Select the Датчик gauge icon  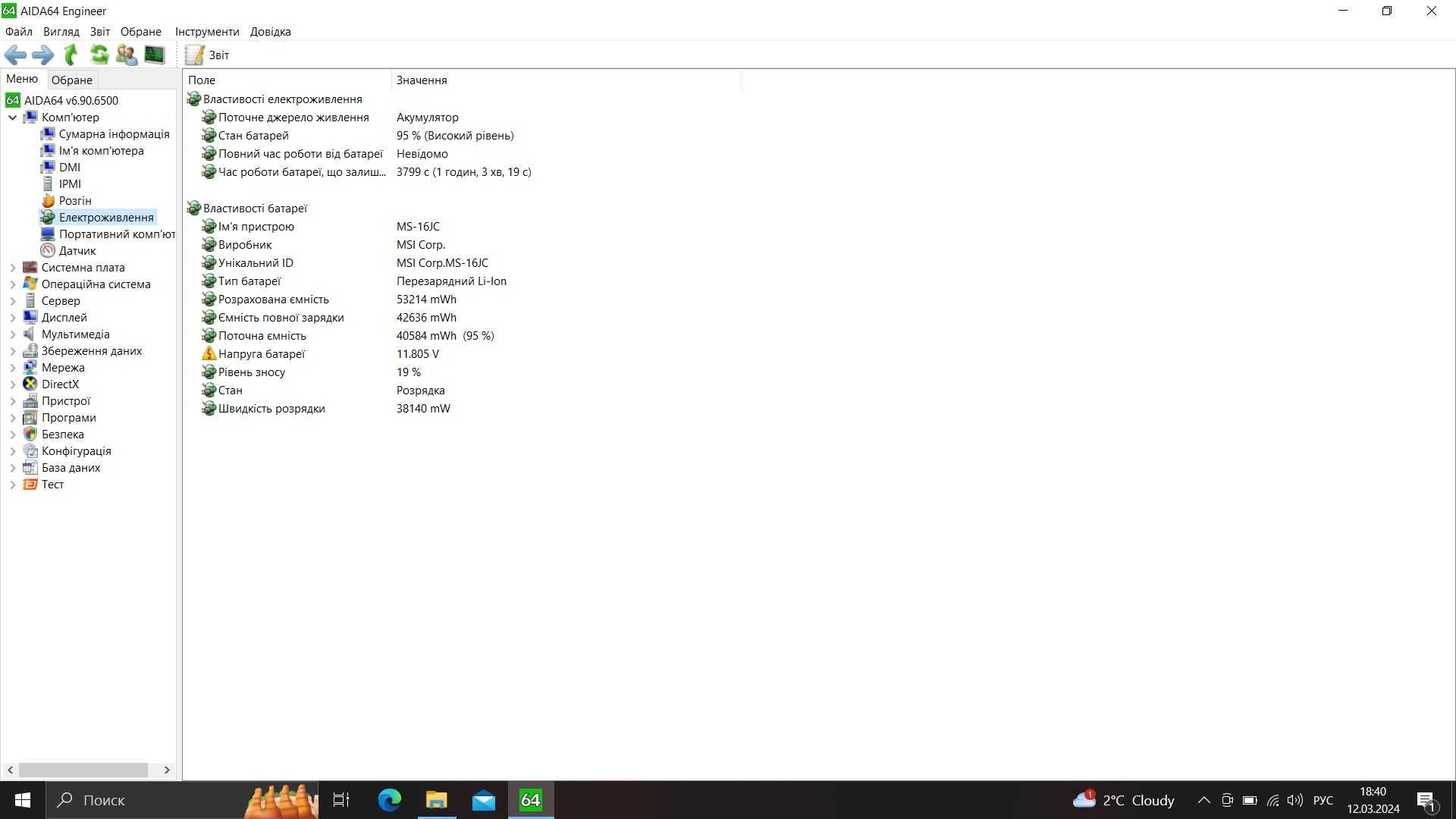[48, 251]
